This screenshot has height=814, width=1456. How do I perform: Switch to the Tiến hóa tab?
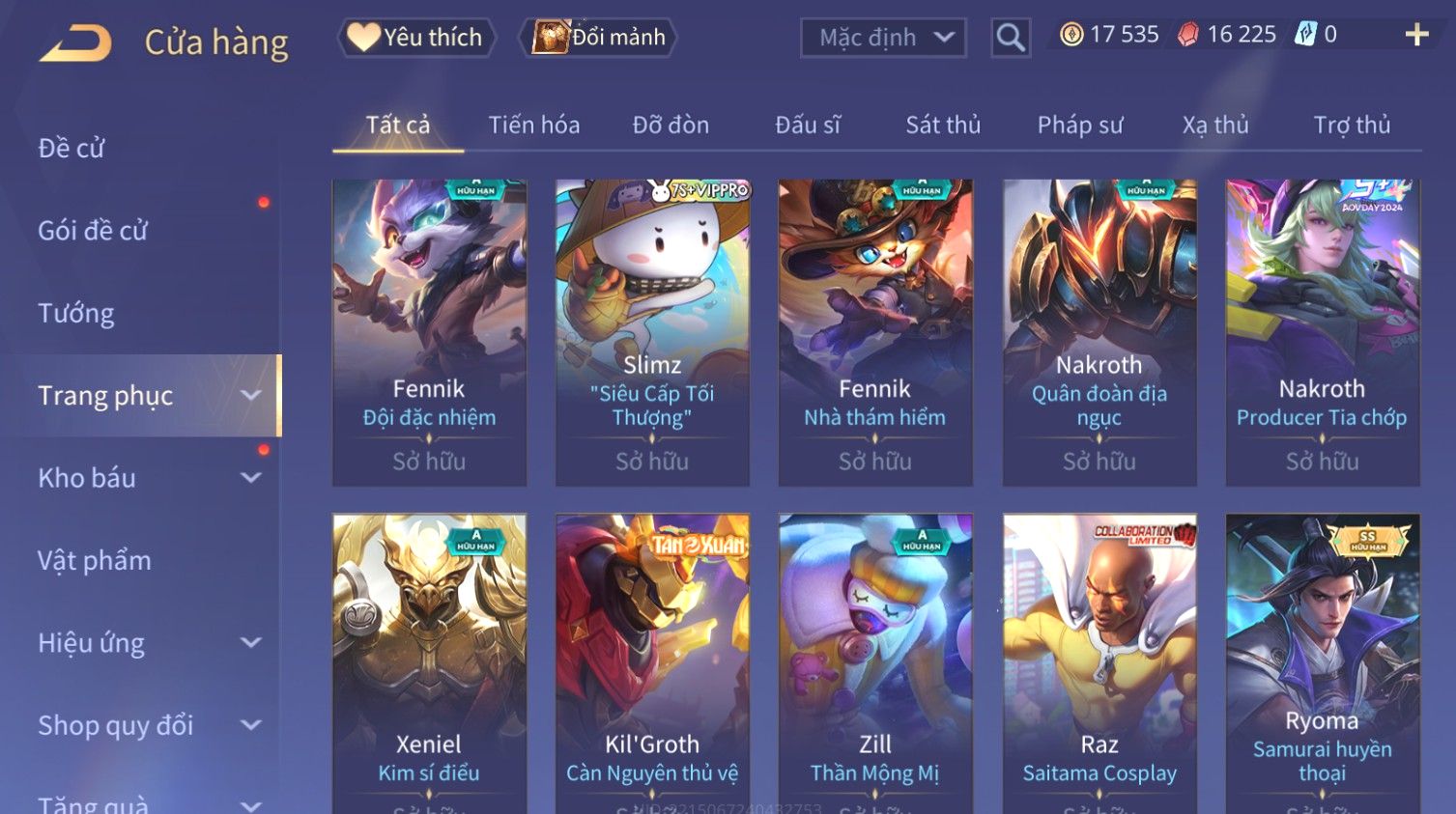pos(534,125)
